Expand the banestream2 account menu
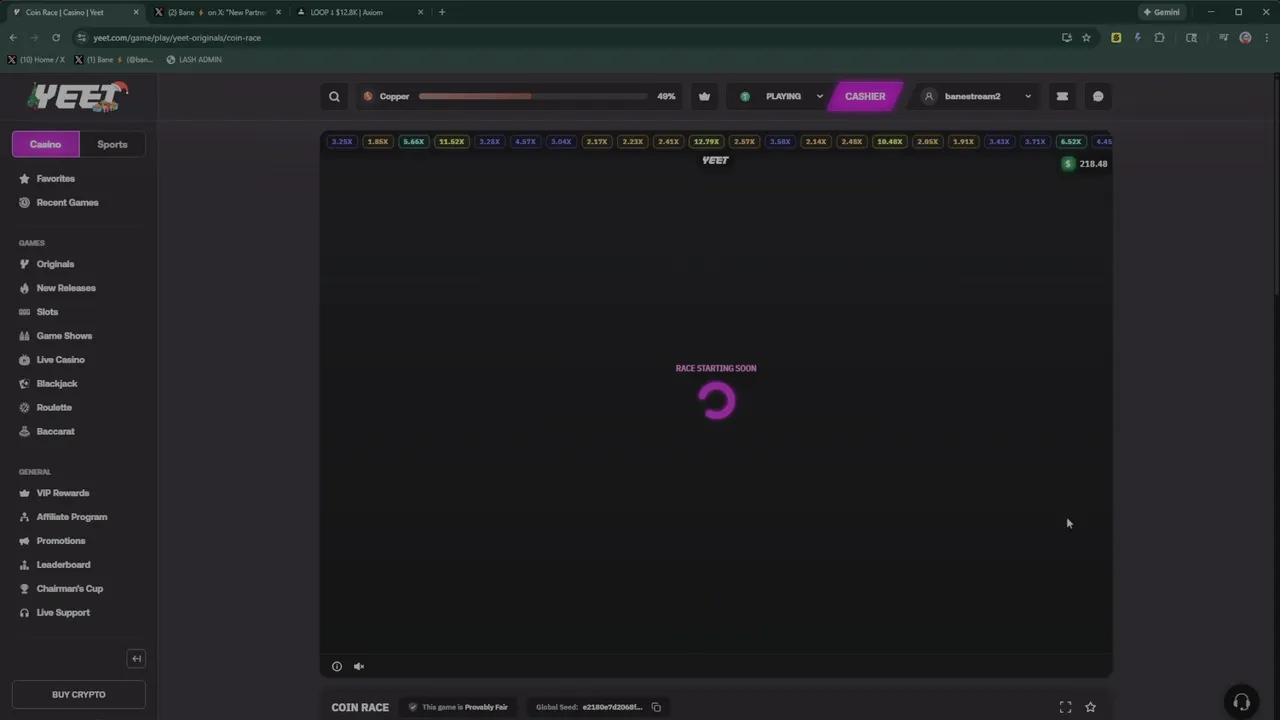This screenshot has width=1280, height=720. 978,97
